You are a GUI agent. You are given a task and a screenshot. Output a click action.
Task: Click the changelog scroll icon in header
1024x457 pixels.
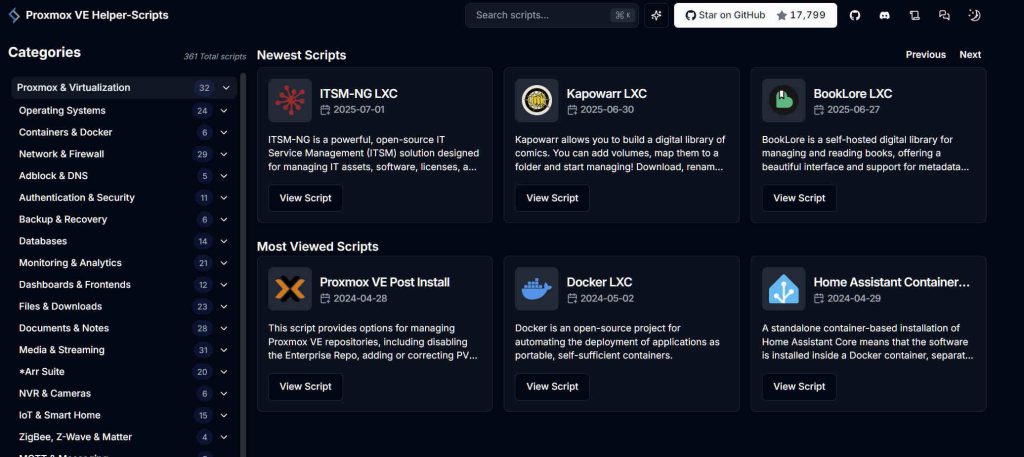click(914, 15)
